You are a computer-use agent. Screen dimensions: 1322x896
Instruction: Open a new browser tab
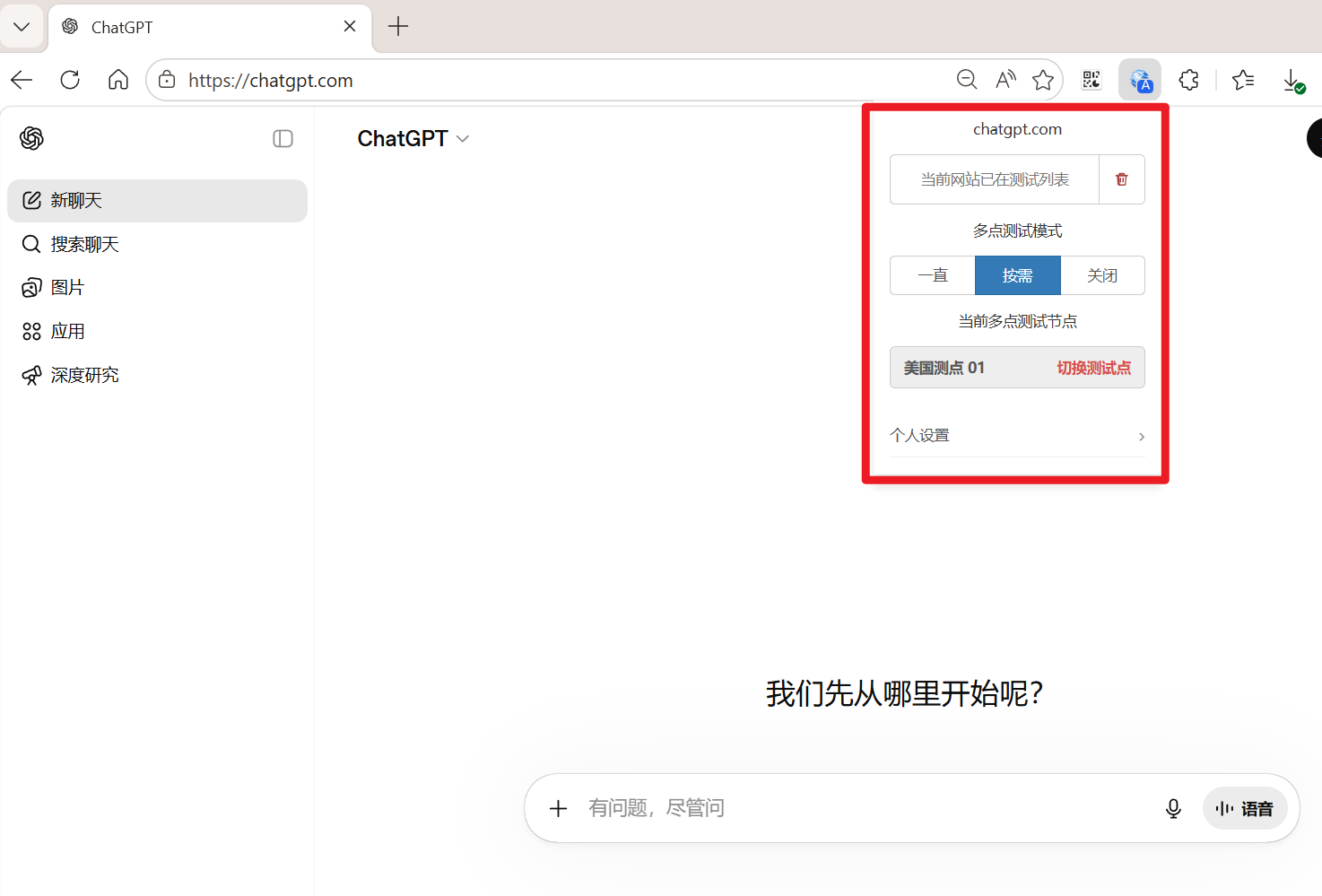click(398, 27)
